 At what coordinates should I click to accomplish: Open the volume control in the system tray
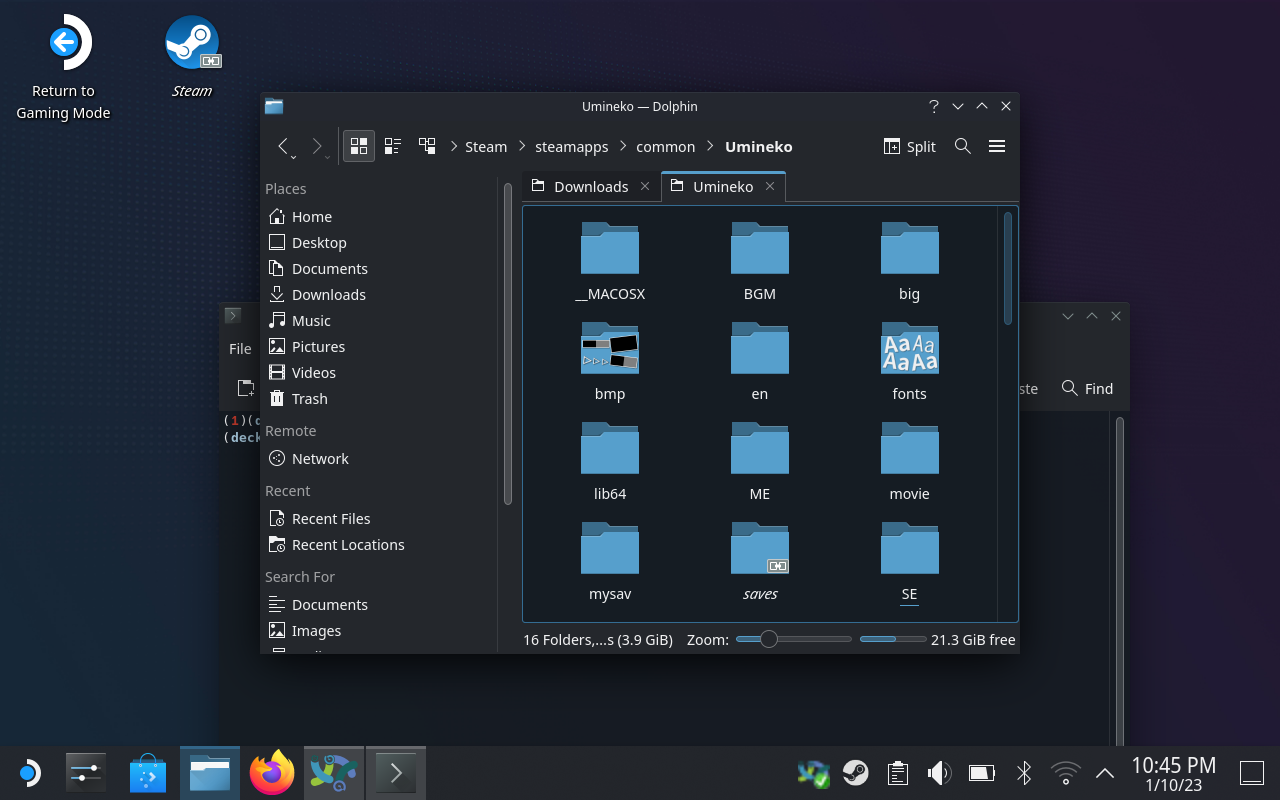coord(939,773)
